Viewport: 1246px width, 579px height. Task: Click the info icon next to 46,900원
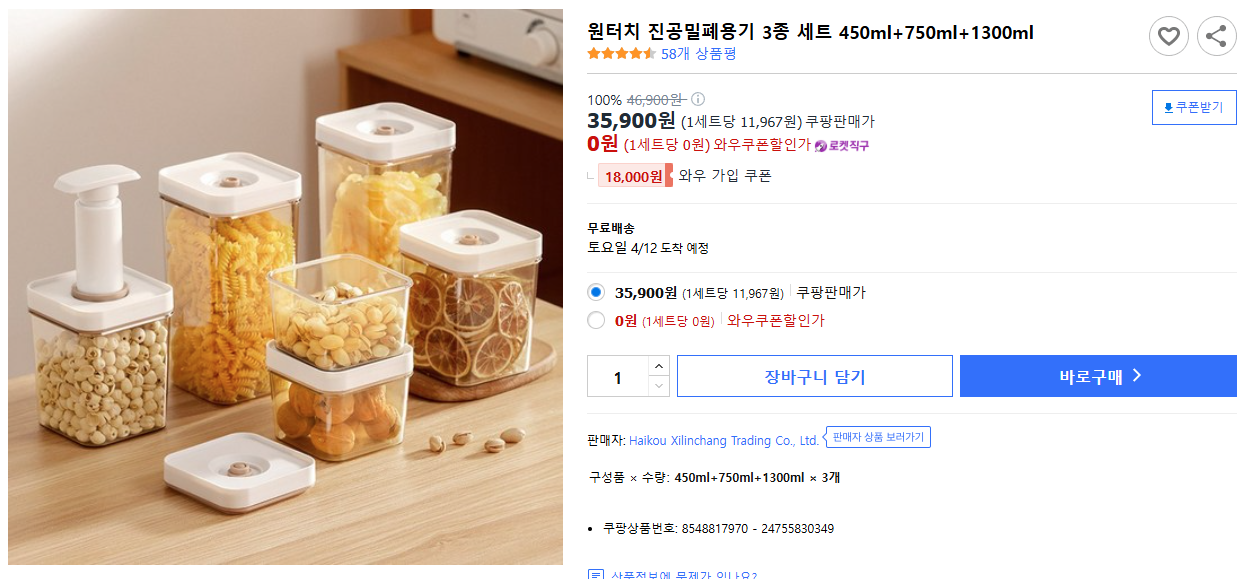pos(697,98)
